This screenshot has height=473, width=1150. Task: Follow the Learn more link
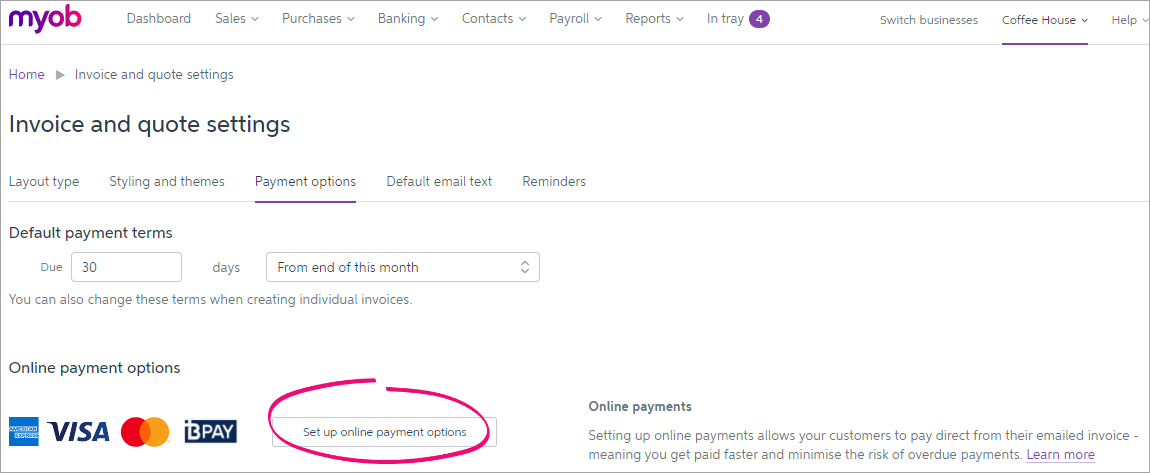[x=1060, y=455]
